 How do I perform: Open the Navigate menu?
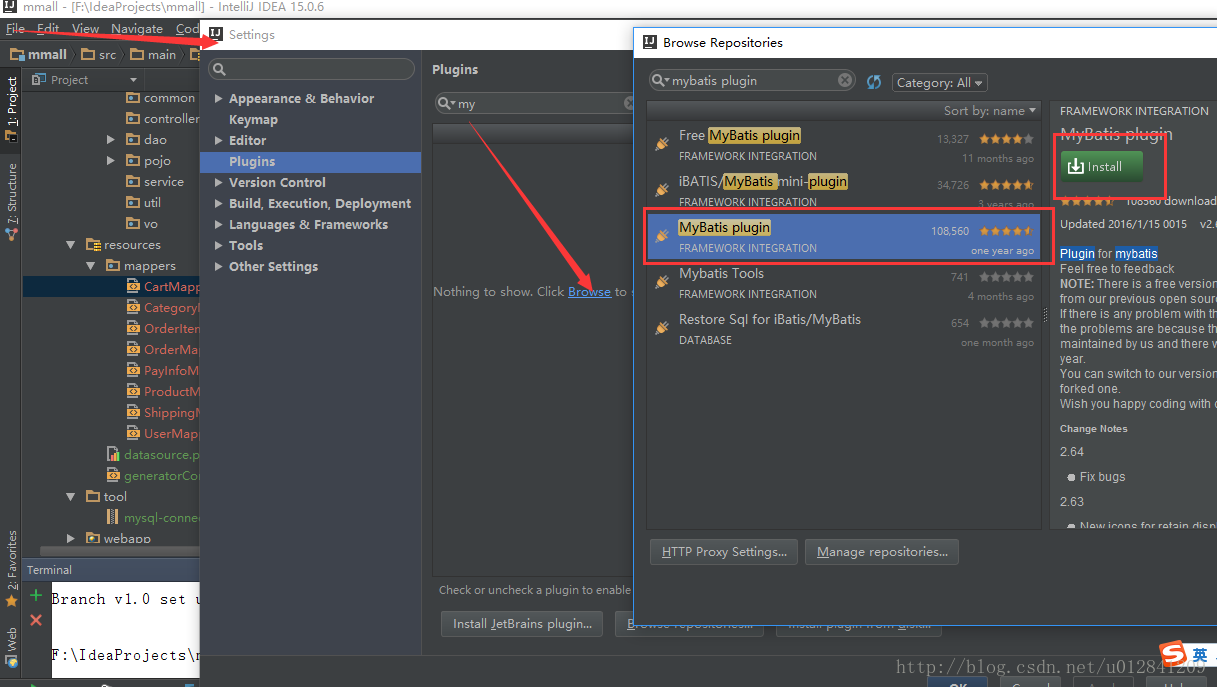[x=137, y=29]
